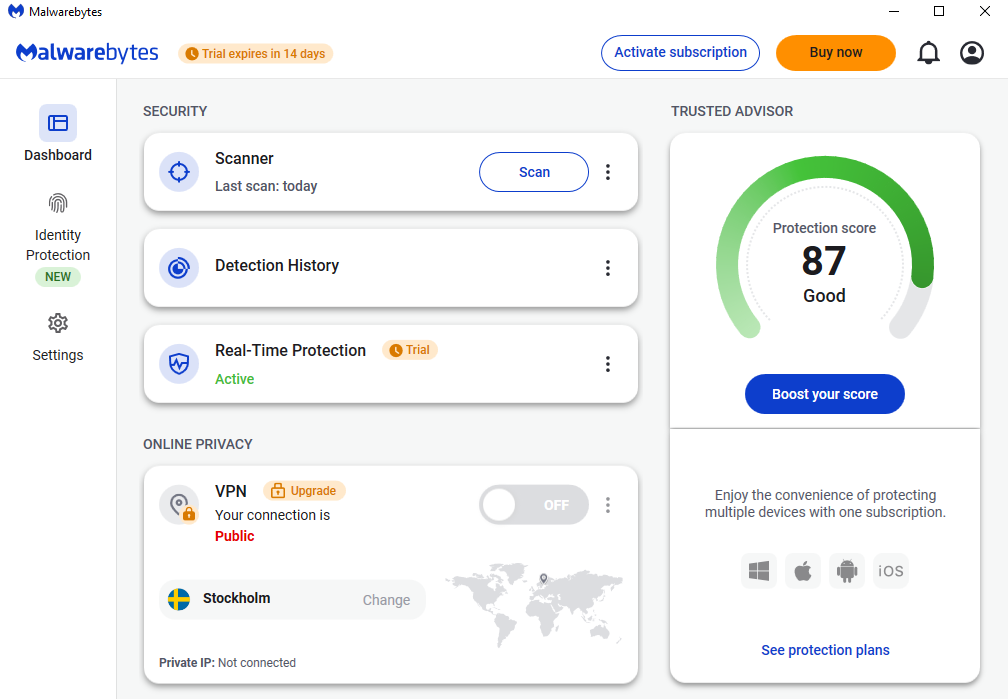Screen dimensions: 1008x699
Task: Turn on the VPN toggle switch
Action: tap(534, 505)
